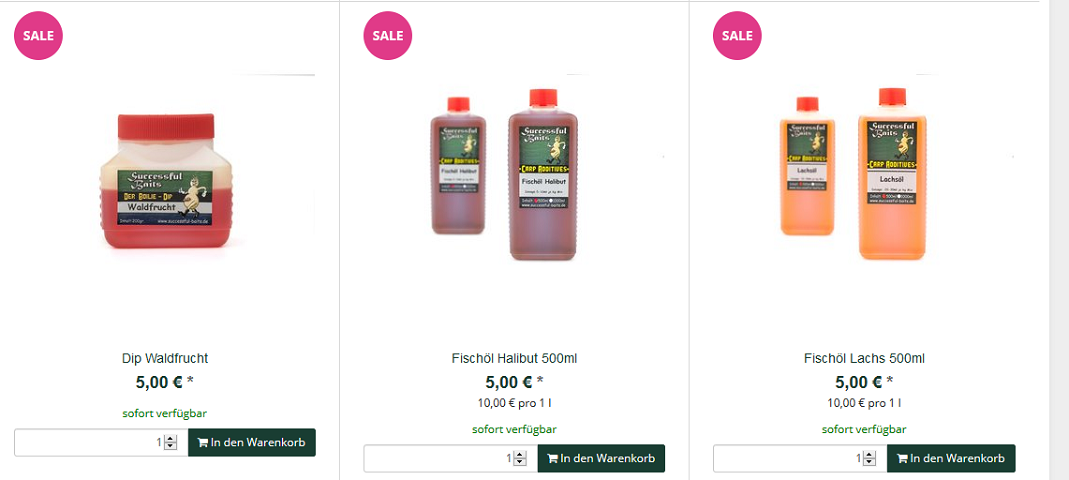Click the SALE badge above Fischöl Halibut
The height and width of the screenshot is (480, 1069).
pyautogui.click(x=388, y=36)
